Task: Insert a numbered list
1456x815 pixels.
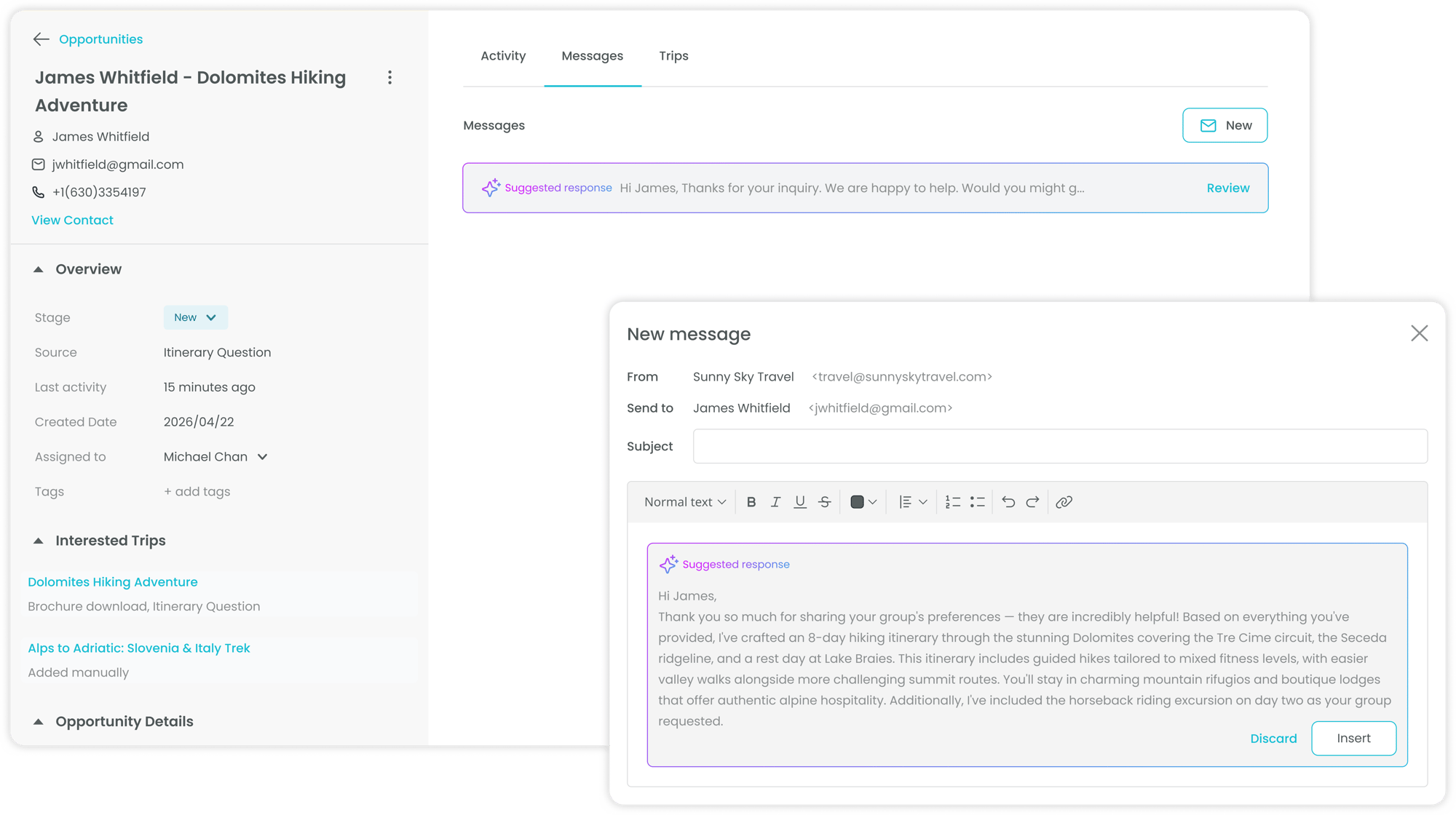Action: click(x=953, y=502)
